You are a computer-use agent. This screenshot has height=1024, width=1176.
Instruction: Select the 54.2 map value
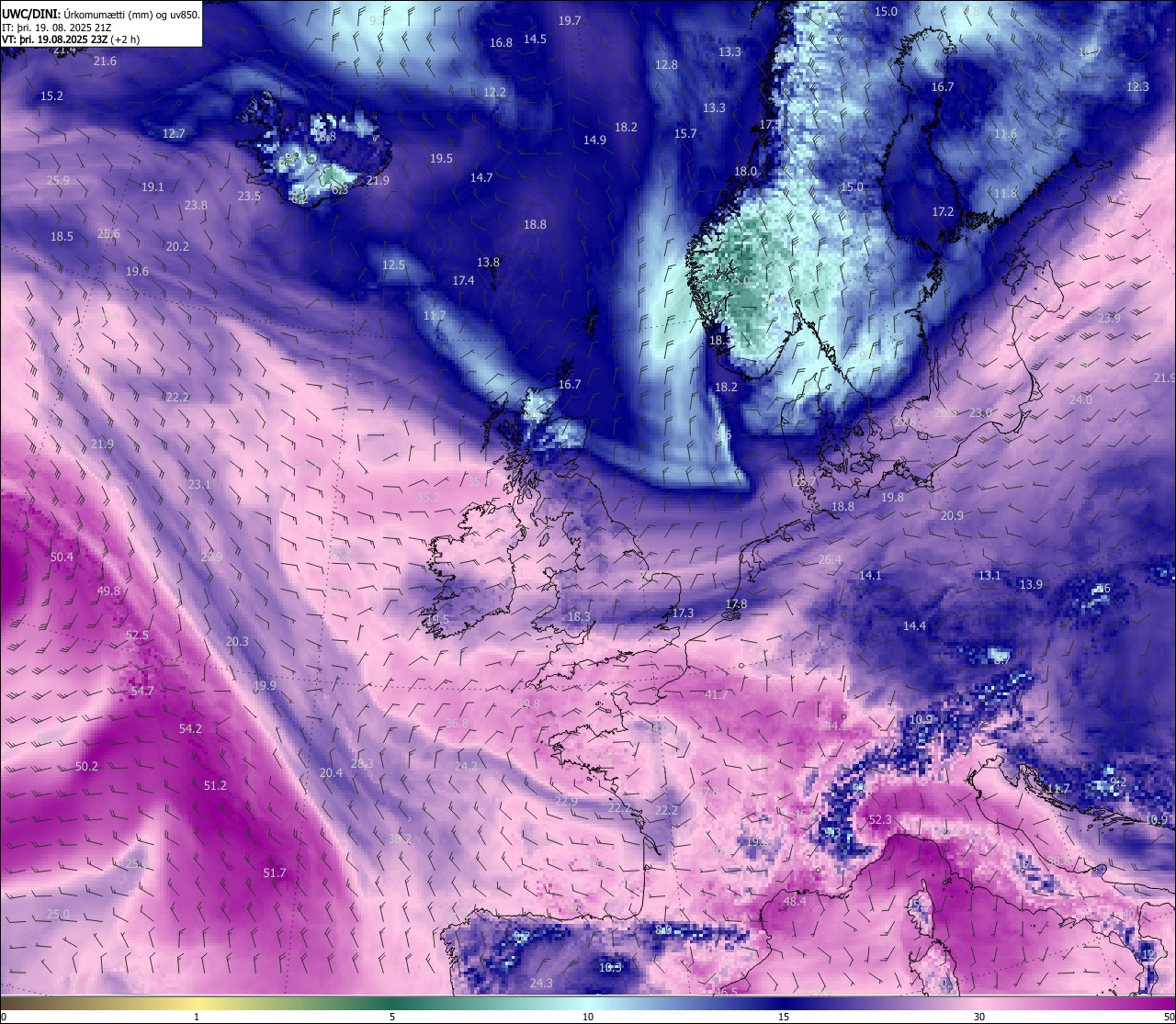190,728
